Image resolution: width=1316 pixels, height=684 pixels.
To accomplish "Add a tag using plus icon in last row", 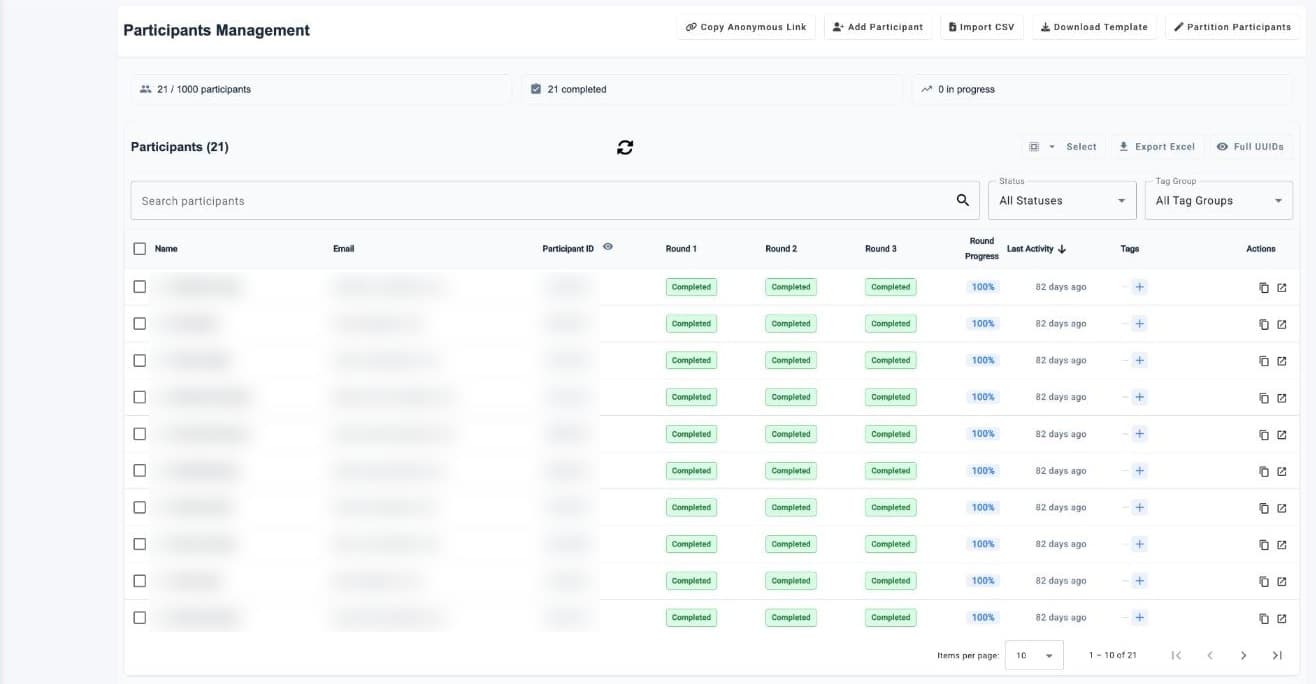I will tap(1139, 618).
